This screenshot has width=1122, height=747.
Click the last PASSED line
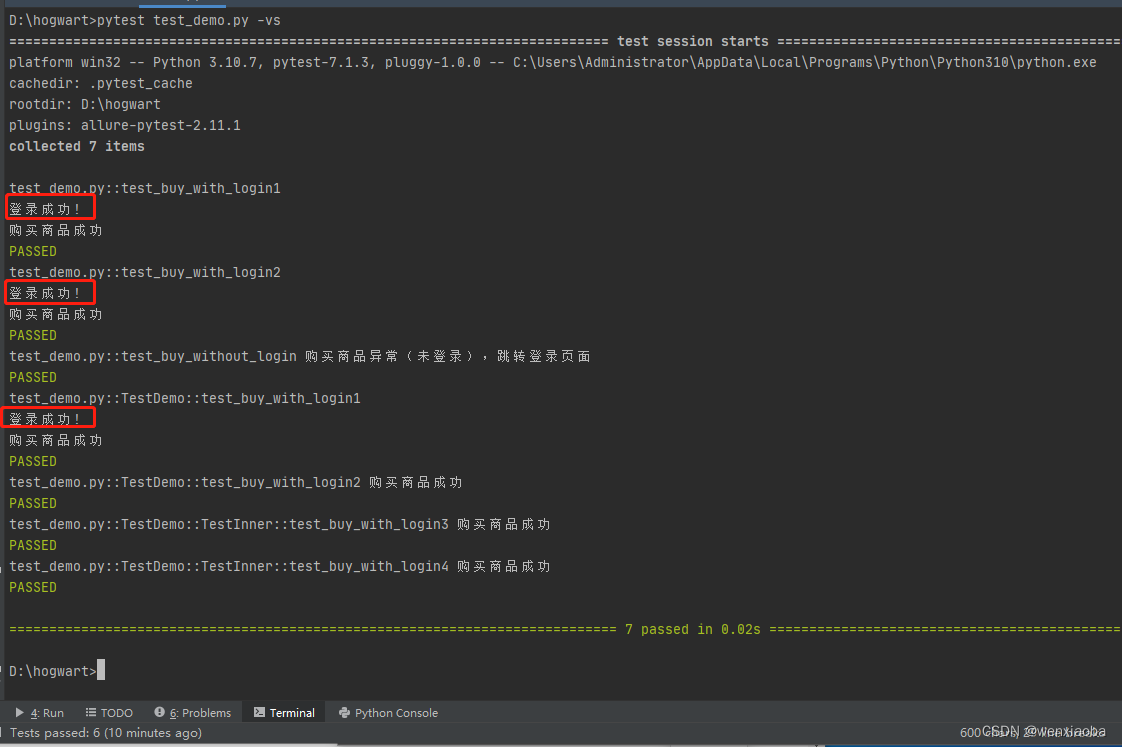[33, 587]
